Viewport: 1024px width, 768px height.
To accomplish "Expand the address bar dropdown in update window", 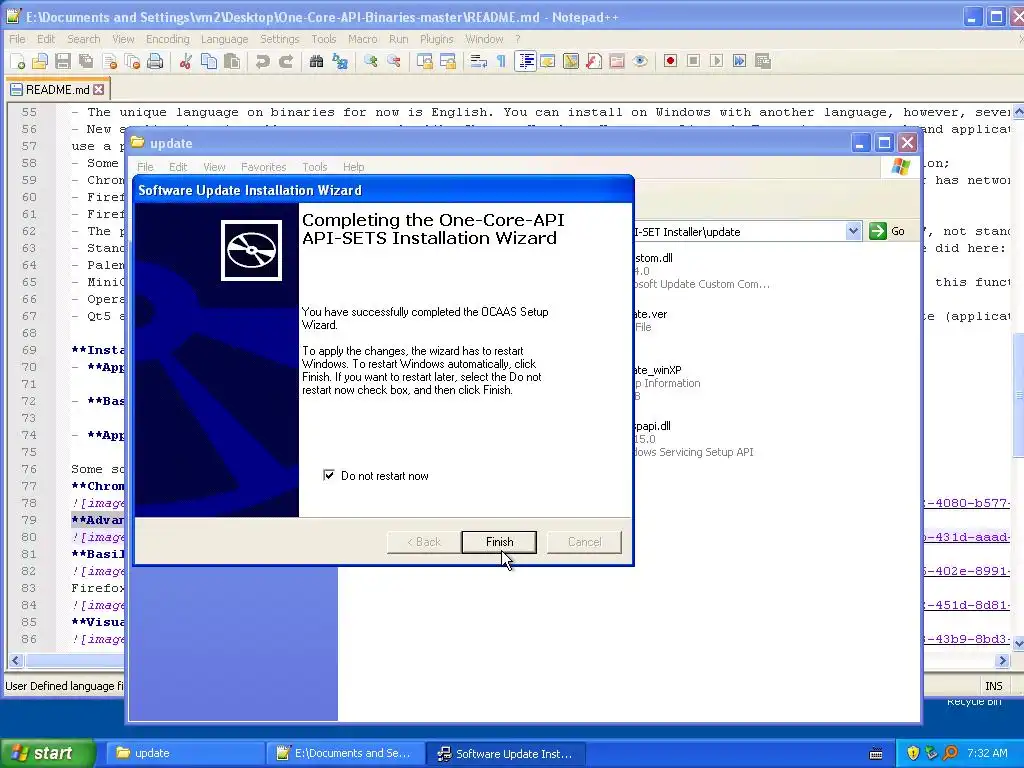I will (853, 231).
